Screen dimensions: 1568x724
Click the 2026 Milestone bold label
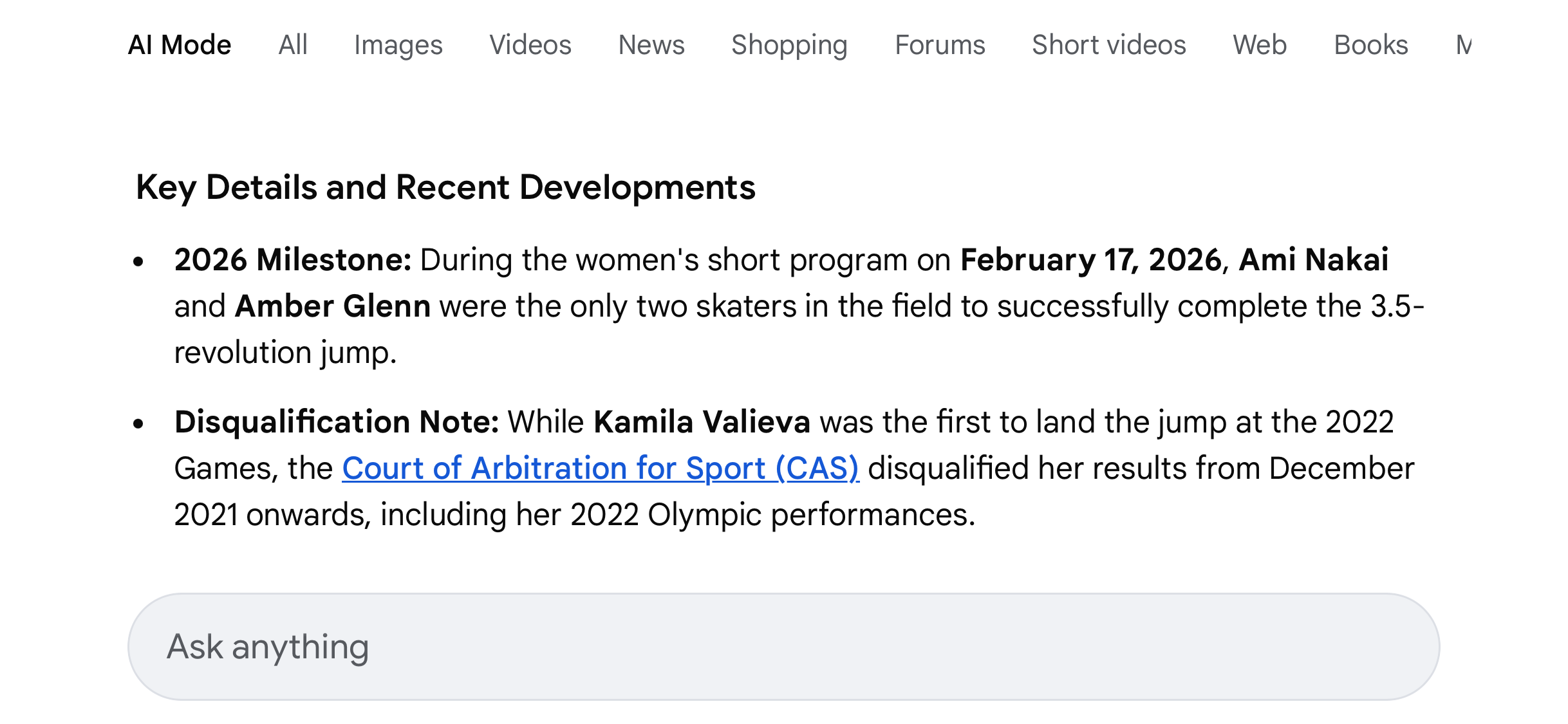tap(292, 260)
